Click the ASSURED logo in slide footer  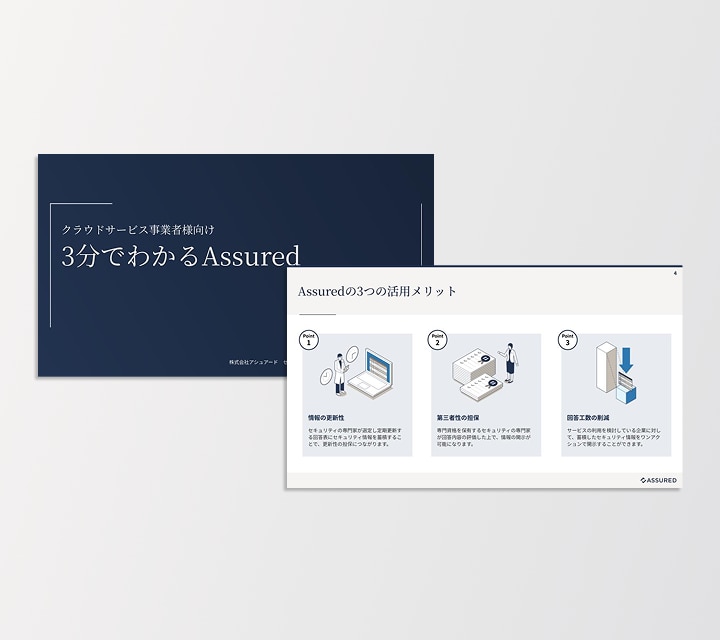(658, 480)
